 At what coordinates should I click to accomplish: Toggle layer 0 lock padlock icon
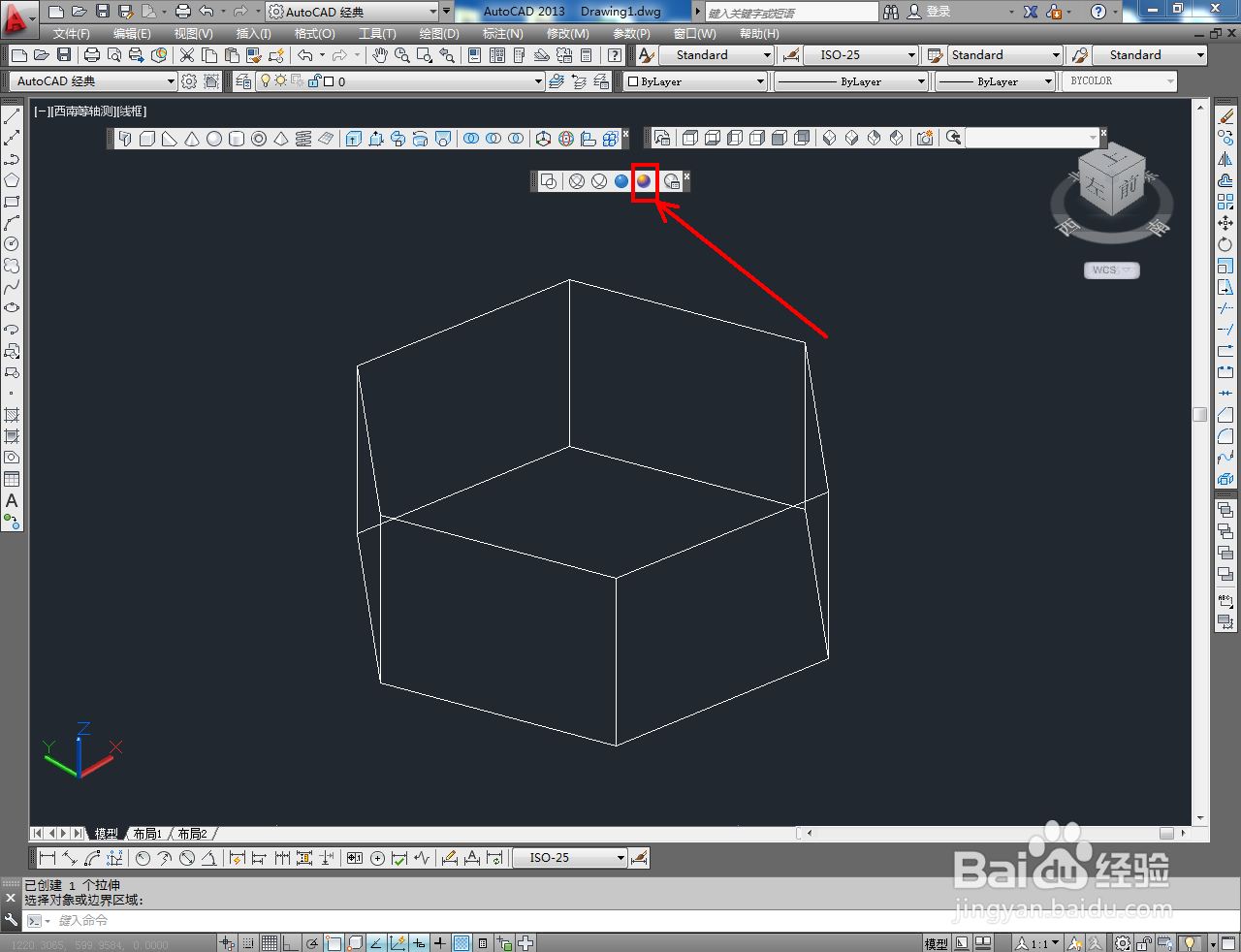point(314,81)
